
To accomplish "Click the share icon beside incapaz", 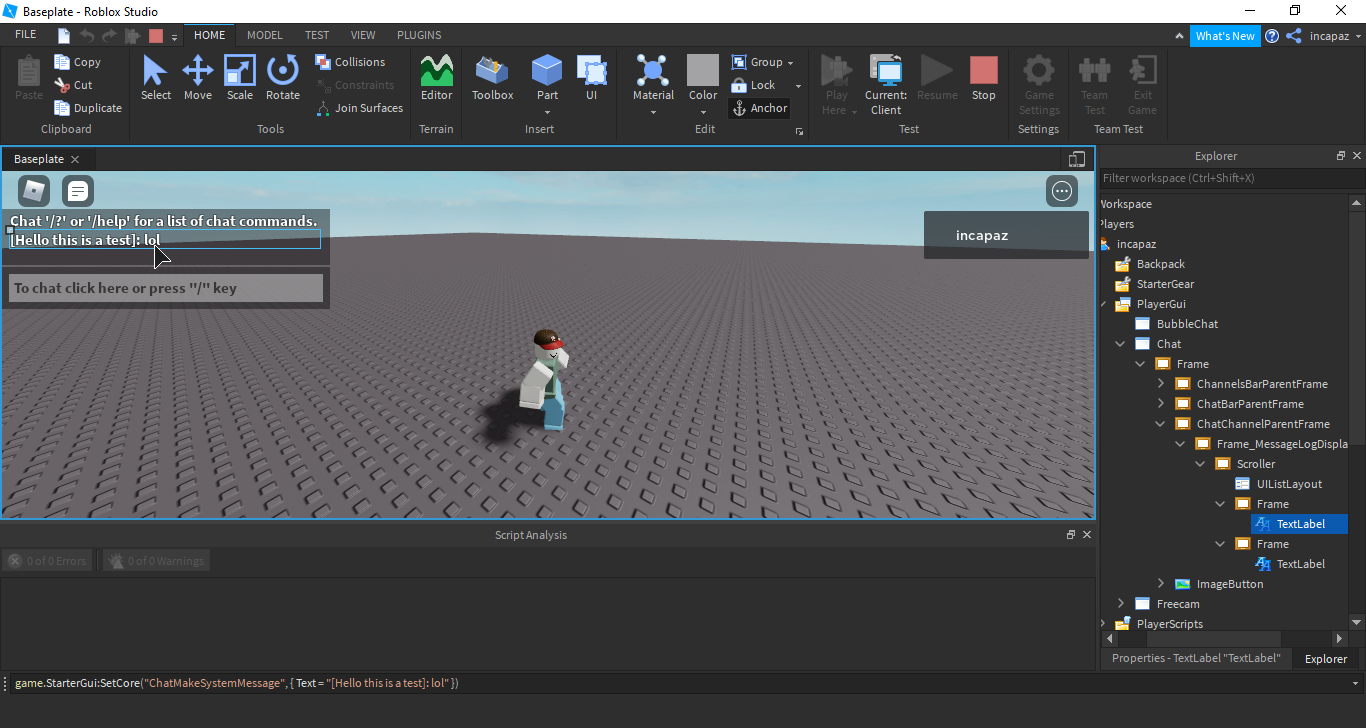I will click(x=1294, y=36).
